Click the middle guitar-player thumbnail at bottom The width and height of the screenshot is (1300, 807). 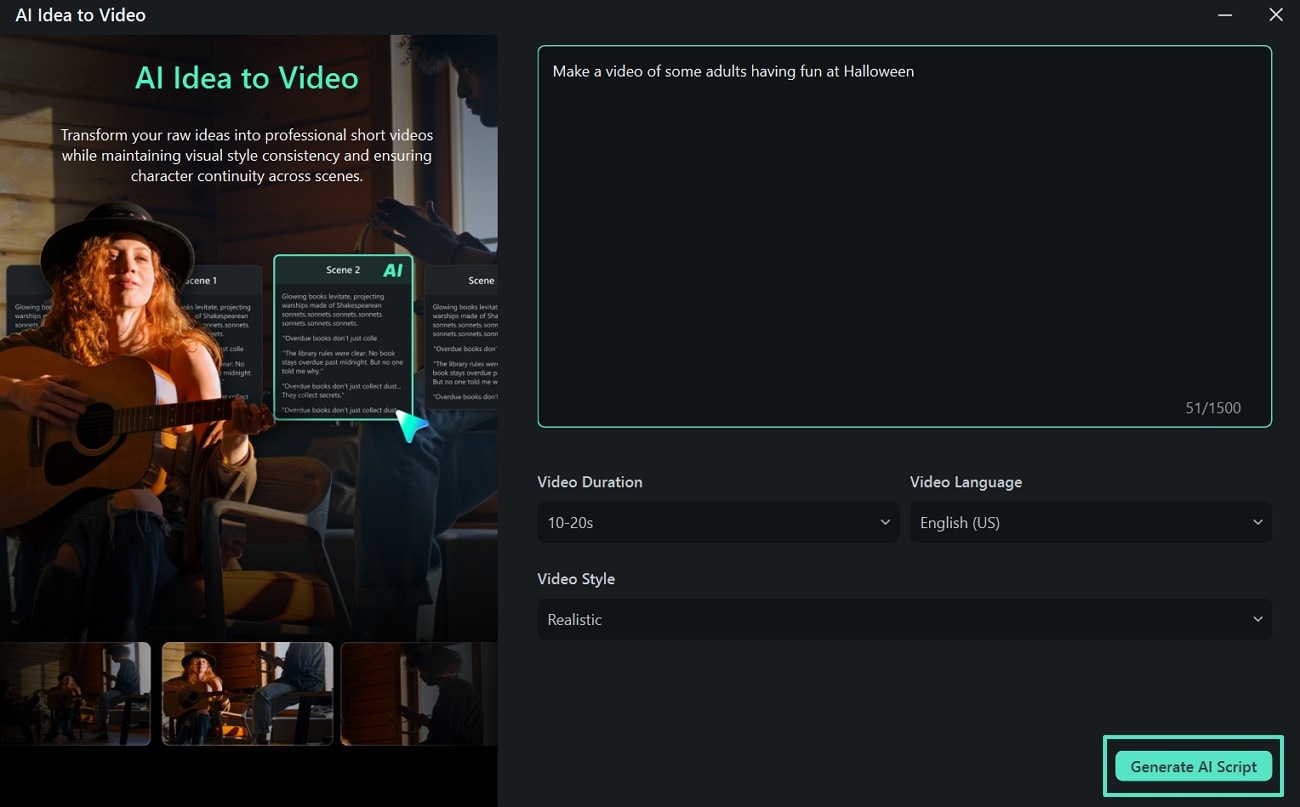pos(247,693)
